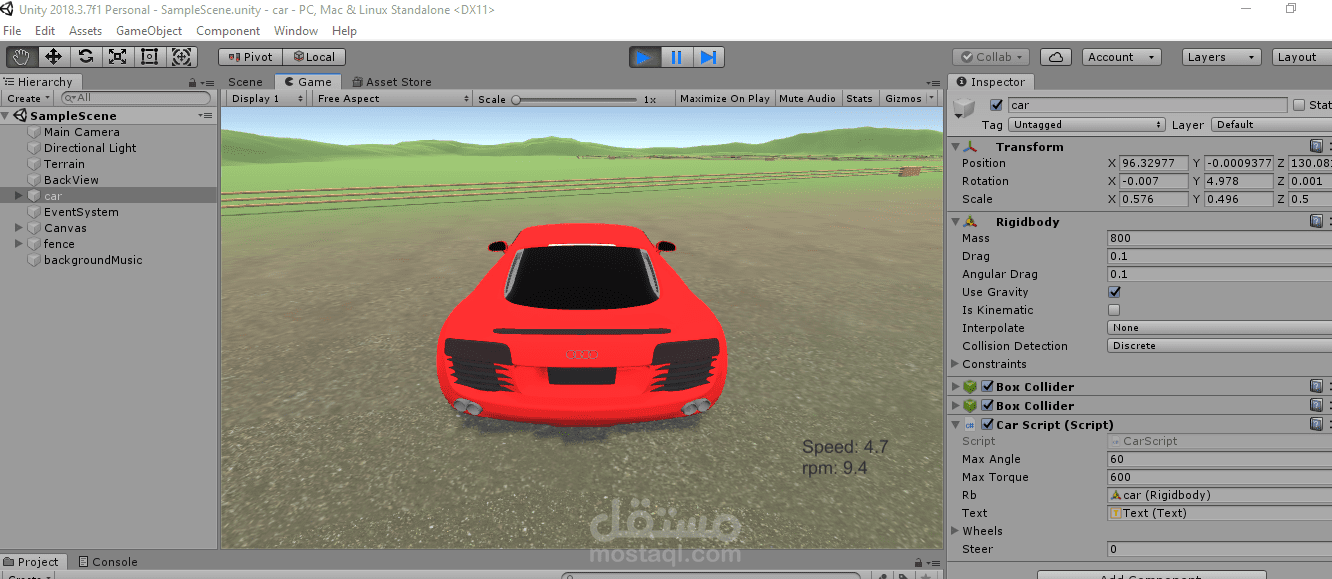Toggle Local handle rotation
This screenshot has width=1332, height=579.
314,57
